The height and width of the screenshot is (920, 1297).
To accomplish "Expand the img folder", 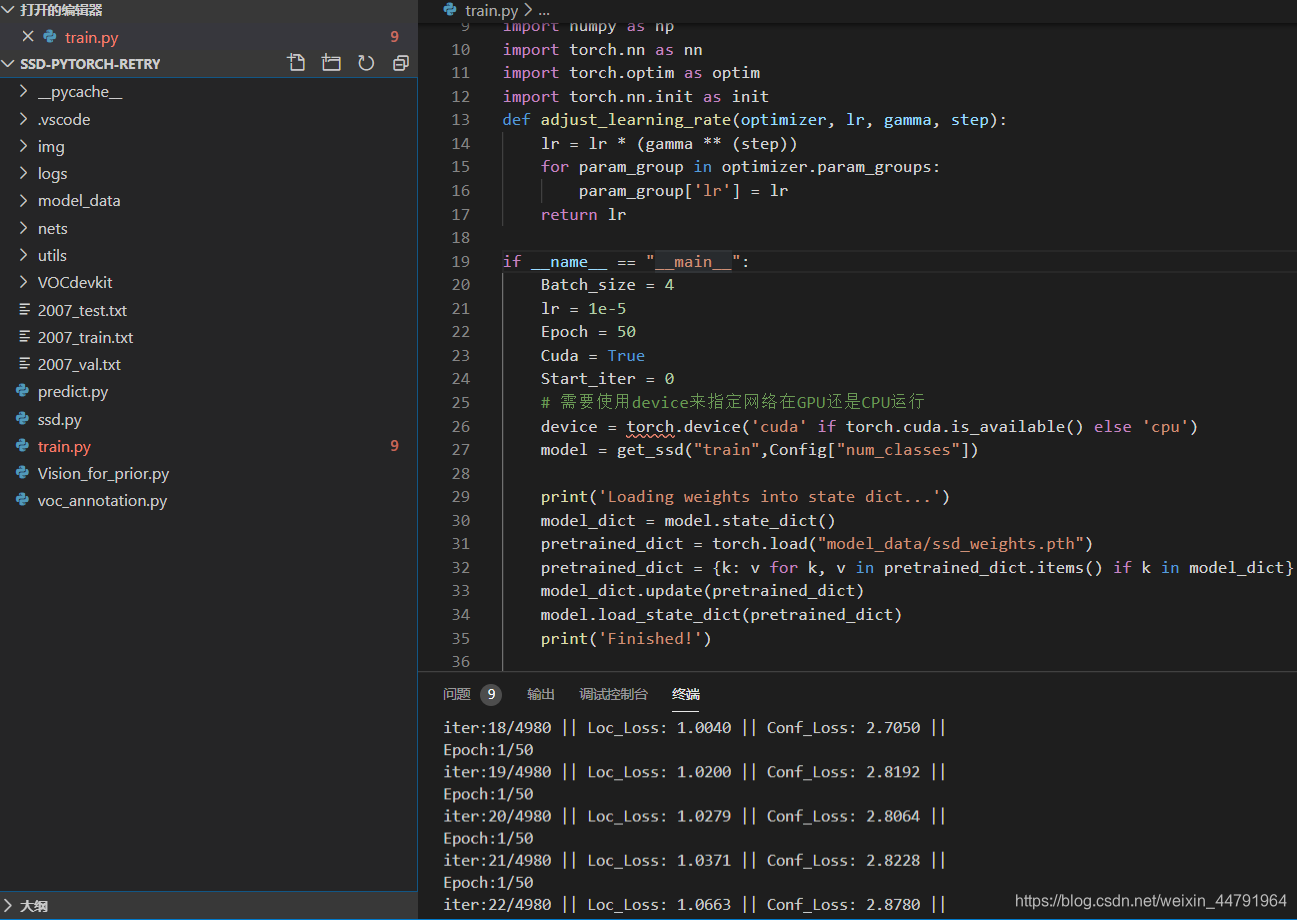I will [24, 146].
